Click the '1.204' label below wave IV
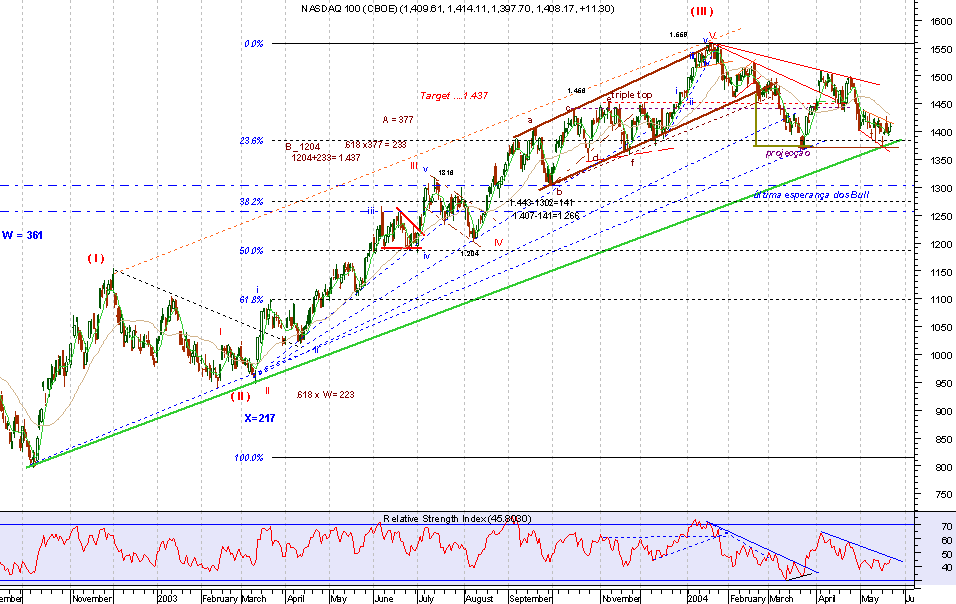The image size is (956, 604). pos(469,254)
